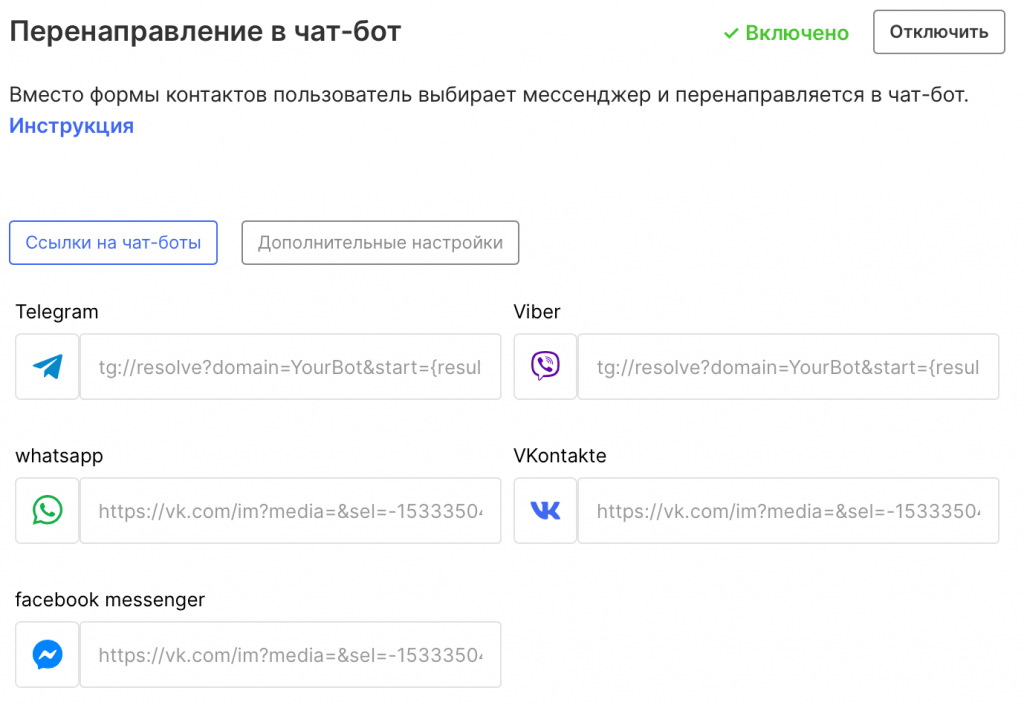The width and height of the screenshot is (1024, 705).
Task: Focus the Viber bot link field
Action: coord(788,367)
